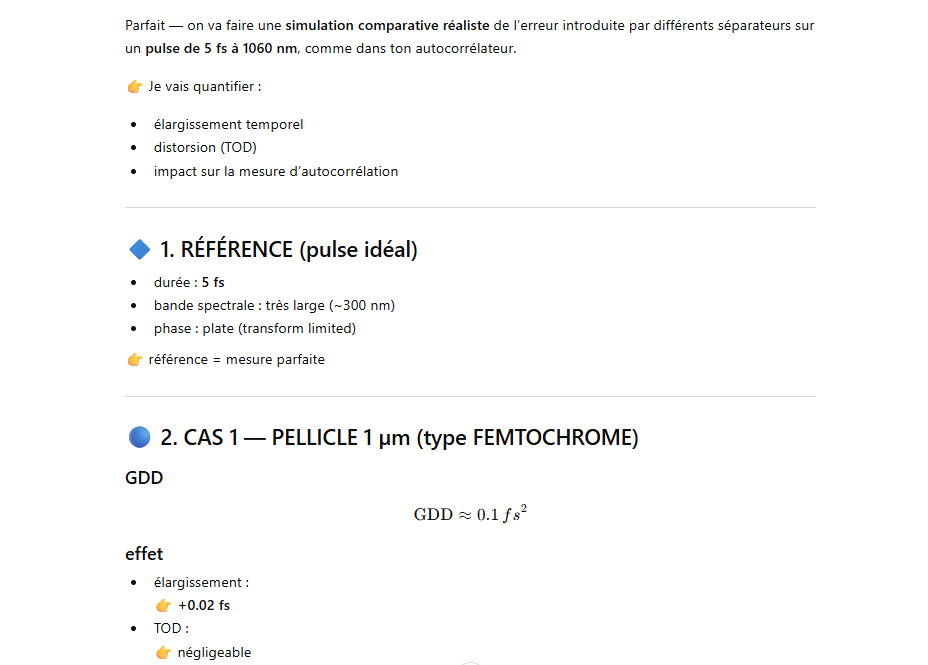Click the 'PELLICLE 1 µm (type FEMTOCHROME)' heading
The width and height of the screenshot is (928, 665).
[x=455, y=438]
